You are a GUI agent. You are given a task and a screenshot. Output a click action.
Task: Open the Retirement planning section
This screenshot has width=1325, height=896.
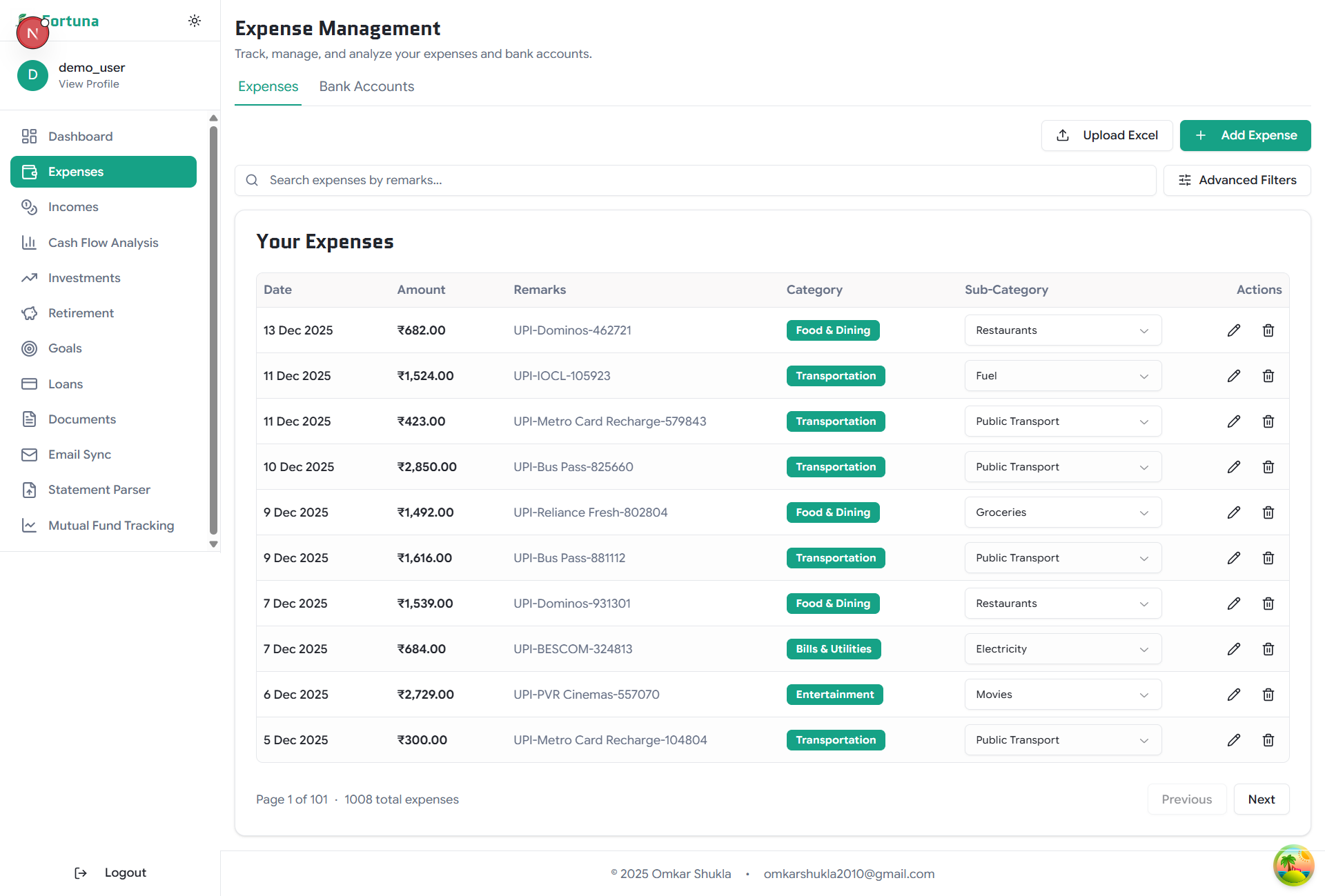point(81,312)
